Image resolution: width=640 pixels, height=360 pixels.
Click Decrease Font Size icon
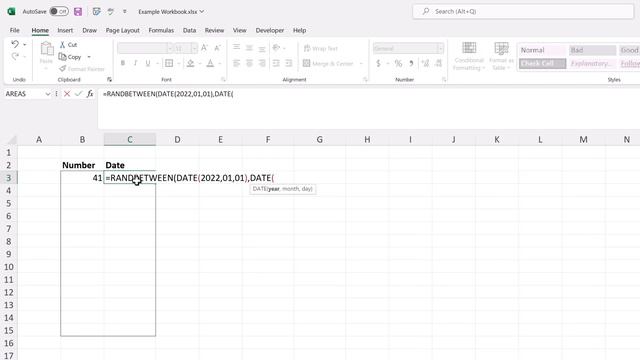(x=217, y=48)
